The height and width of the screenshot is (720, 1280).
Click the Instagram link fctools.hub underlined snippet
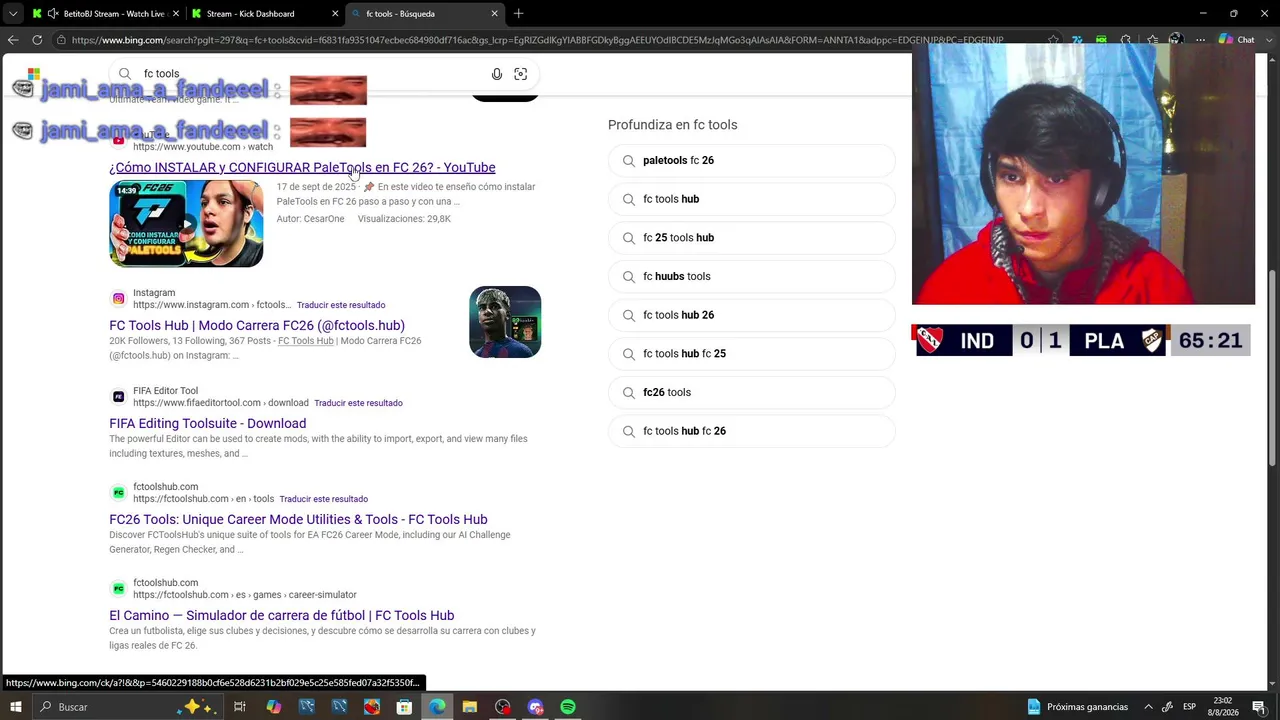(x=306, y=341)
